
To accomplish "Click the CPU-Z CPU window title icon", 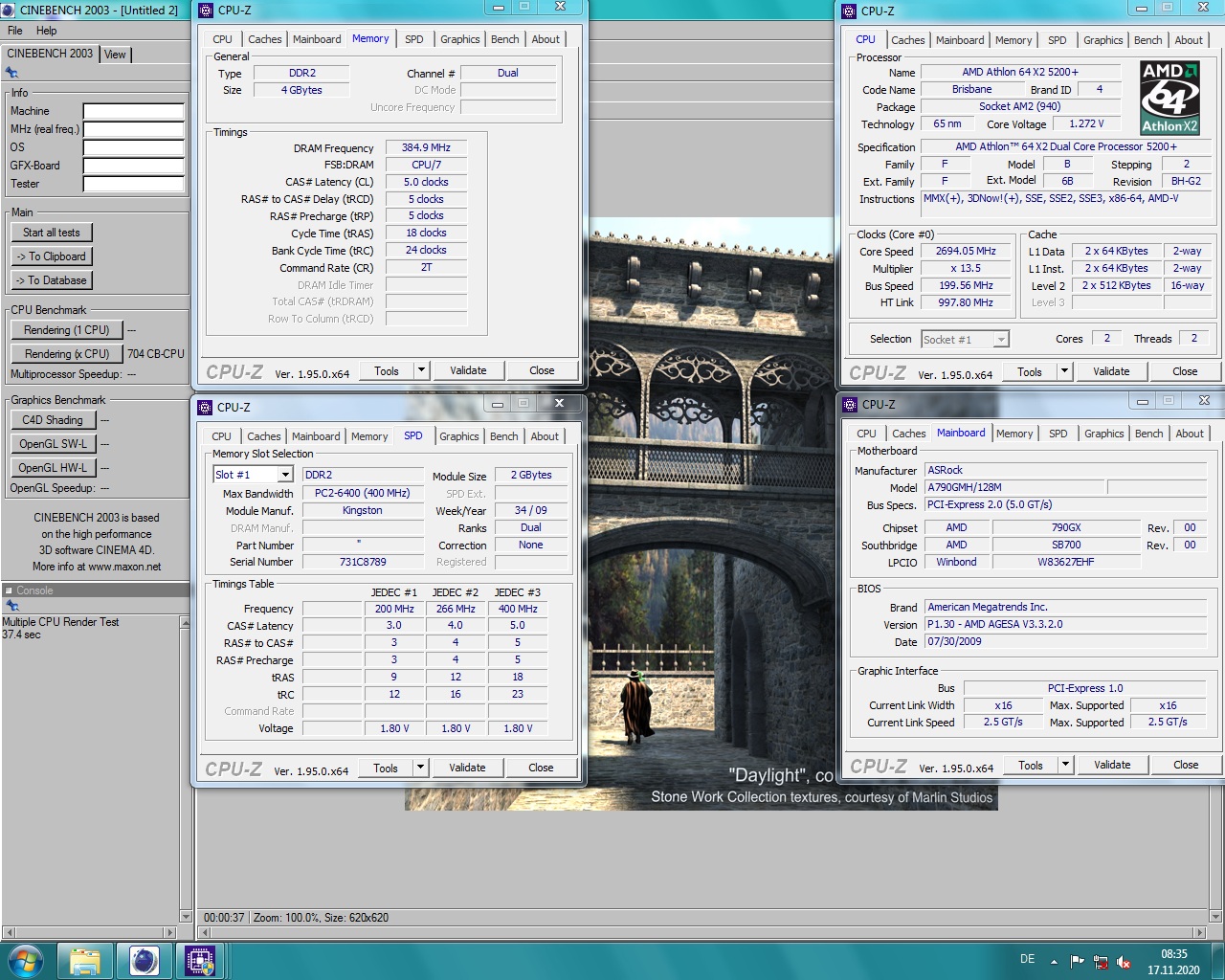I will [849, 11].
